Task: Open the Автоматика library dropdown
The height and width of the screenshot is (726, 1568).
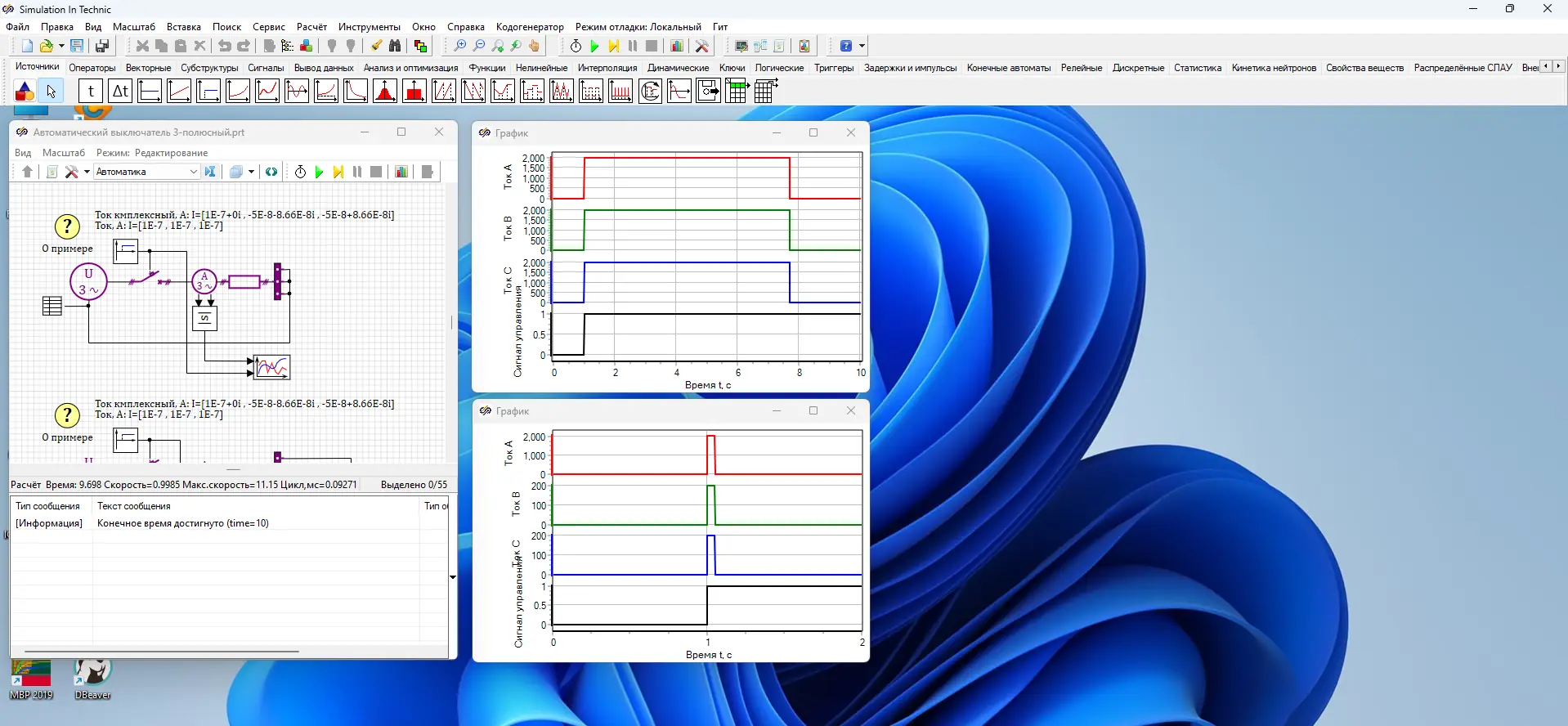Action: pyautogui.click(x=194, y=172)
